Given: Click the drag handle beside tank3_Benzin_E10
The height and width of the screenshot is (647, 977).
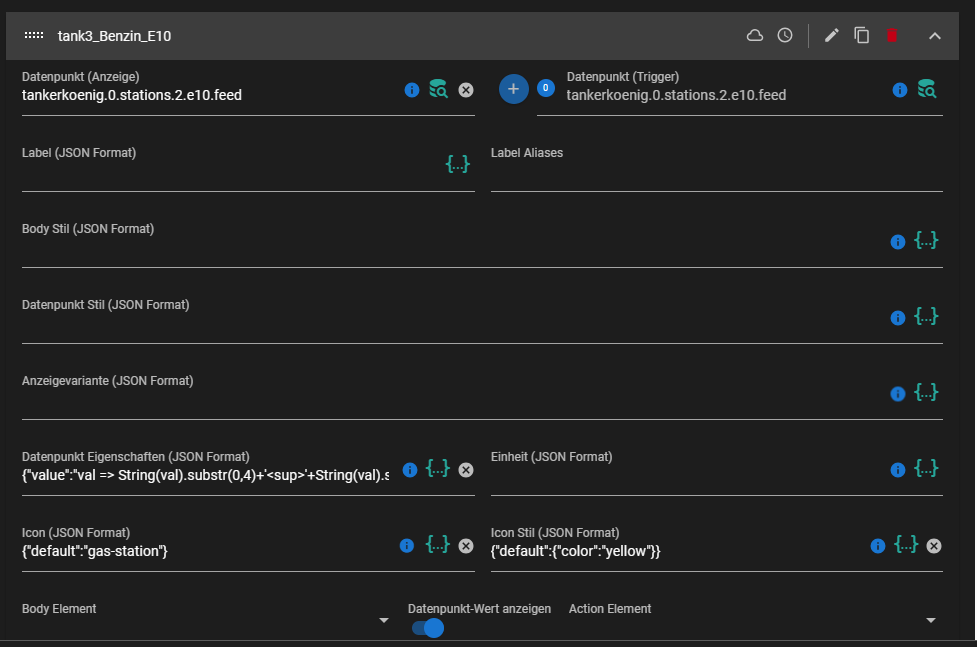Looking at the screenshot, I should (x=34, y=36).
